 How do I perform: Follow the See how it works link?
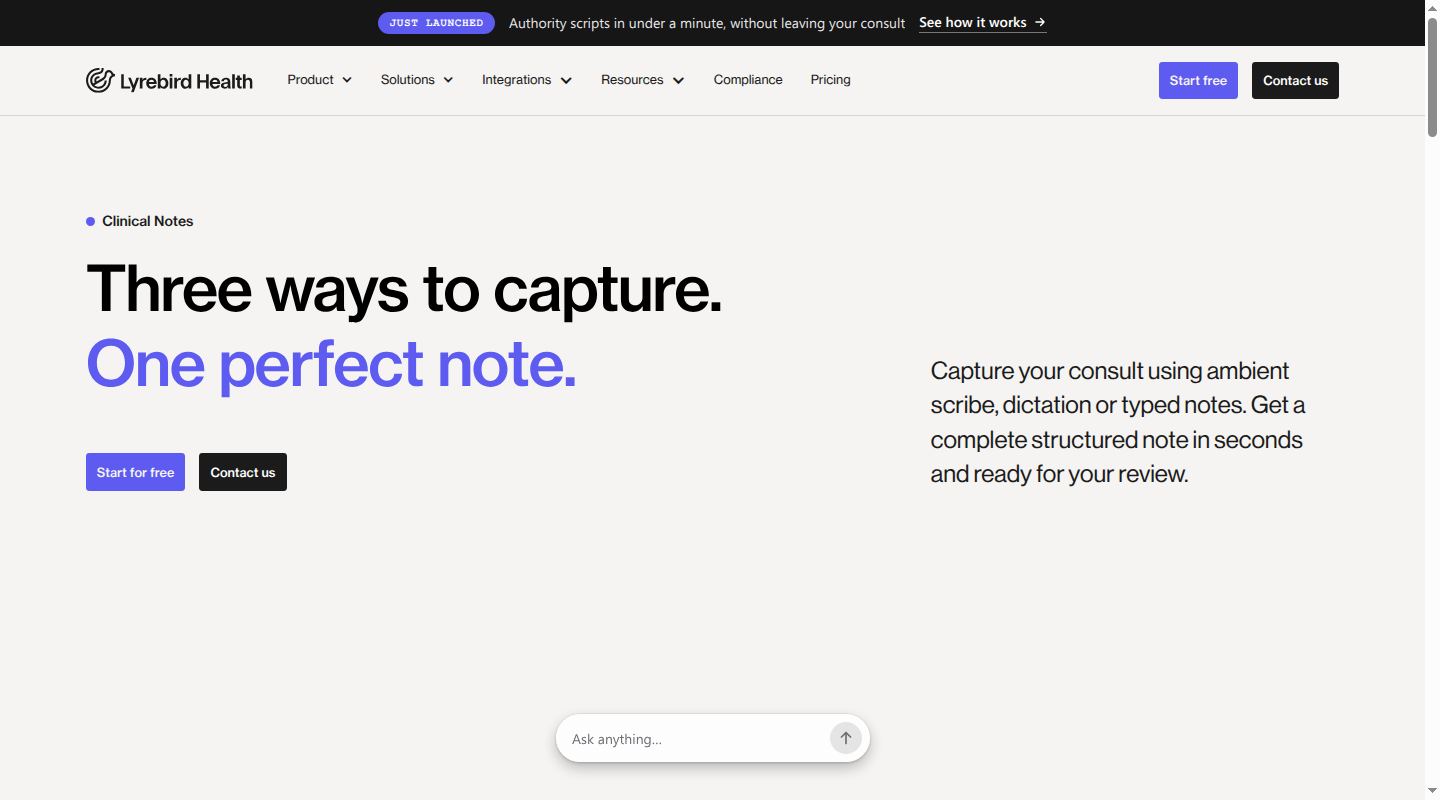click(982, 23)
